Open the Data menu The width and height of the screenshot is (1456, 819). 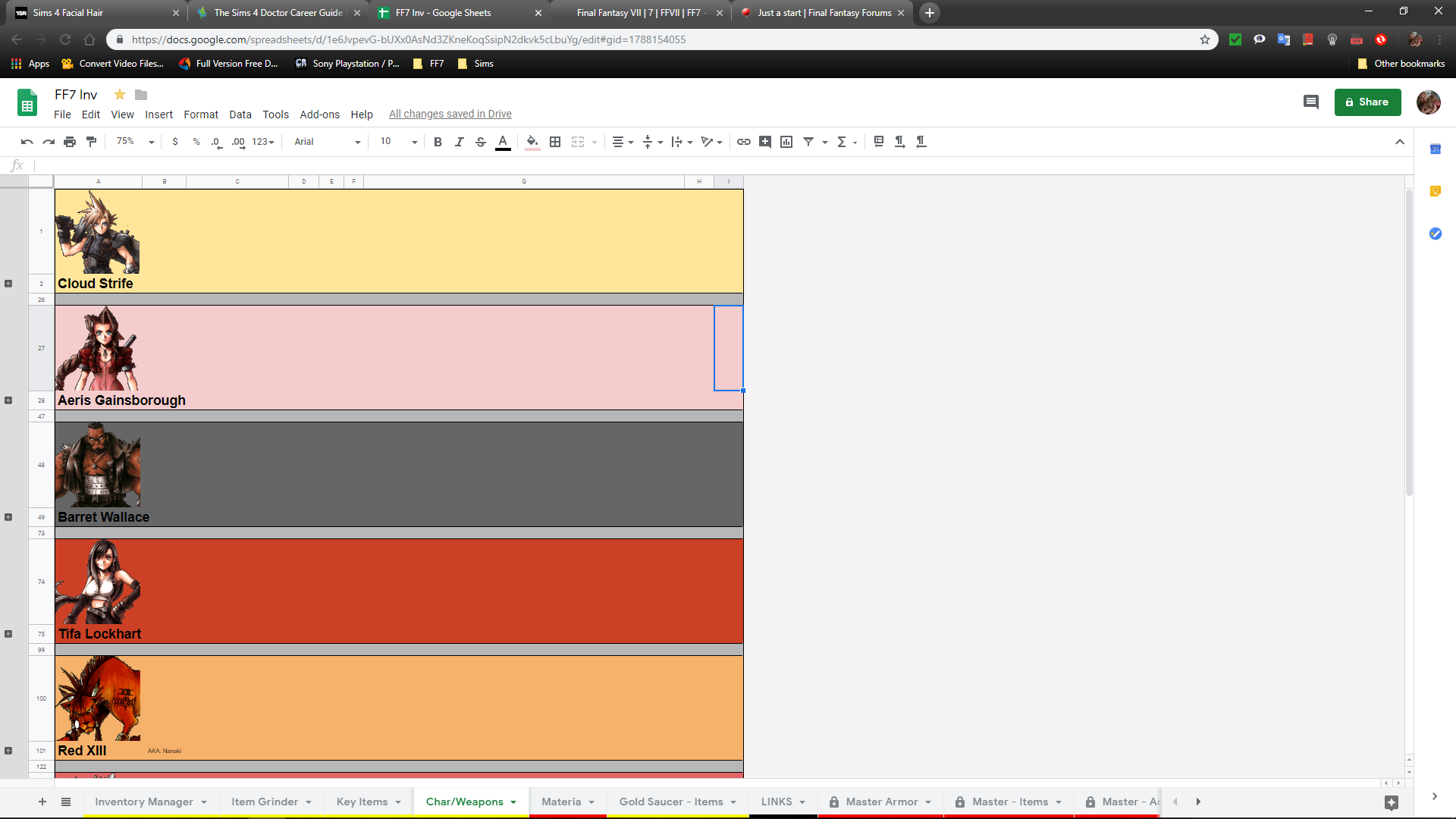click(240, 115)
